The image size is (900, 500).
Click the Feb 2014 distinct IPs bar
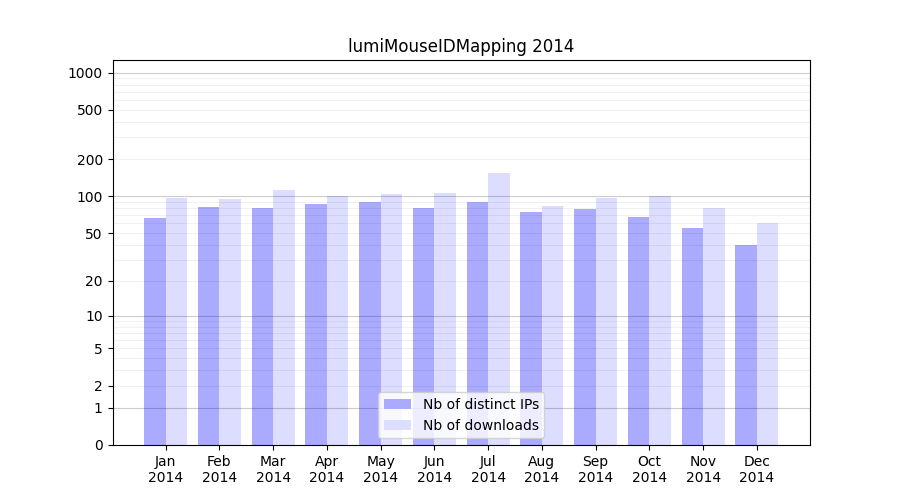208,325
